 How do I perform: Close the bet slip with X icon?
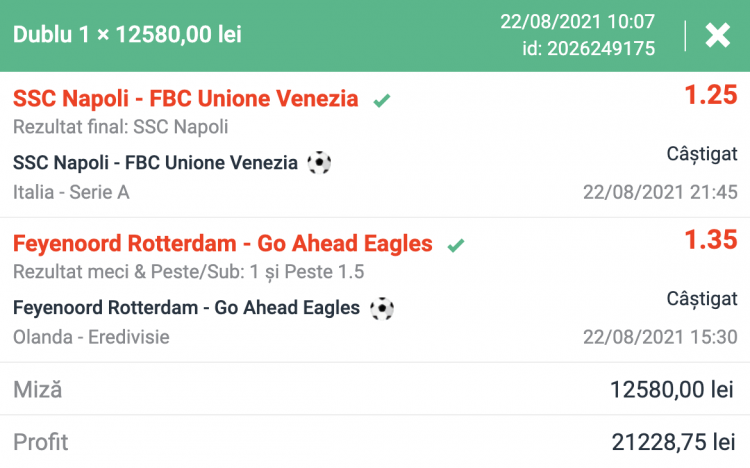pos(718,36)
